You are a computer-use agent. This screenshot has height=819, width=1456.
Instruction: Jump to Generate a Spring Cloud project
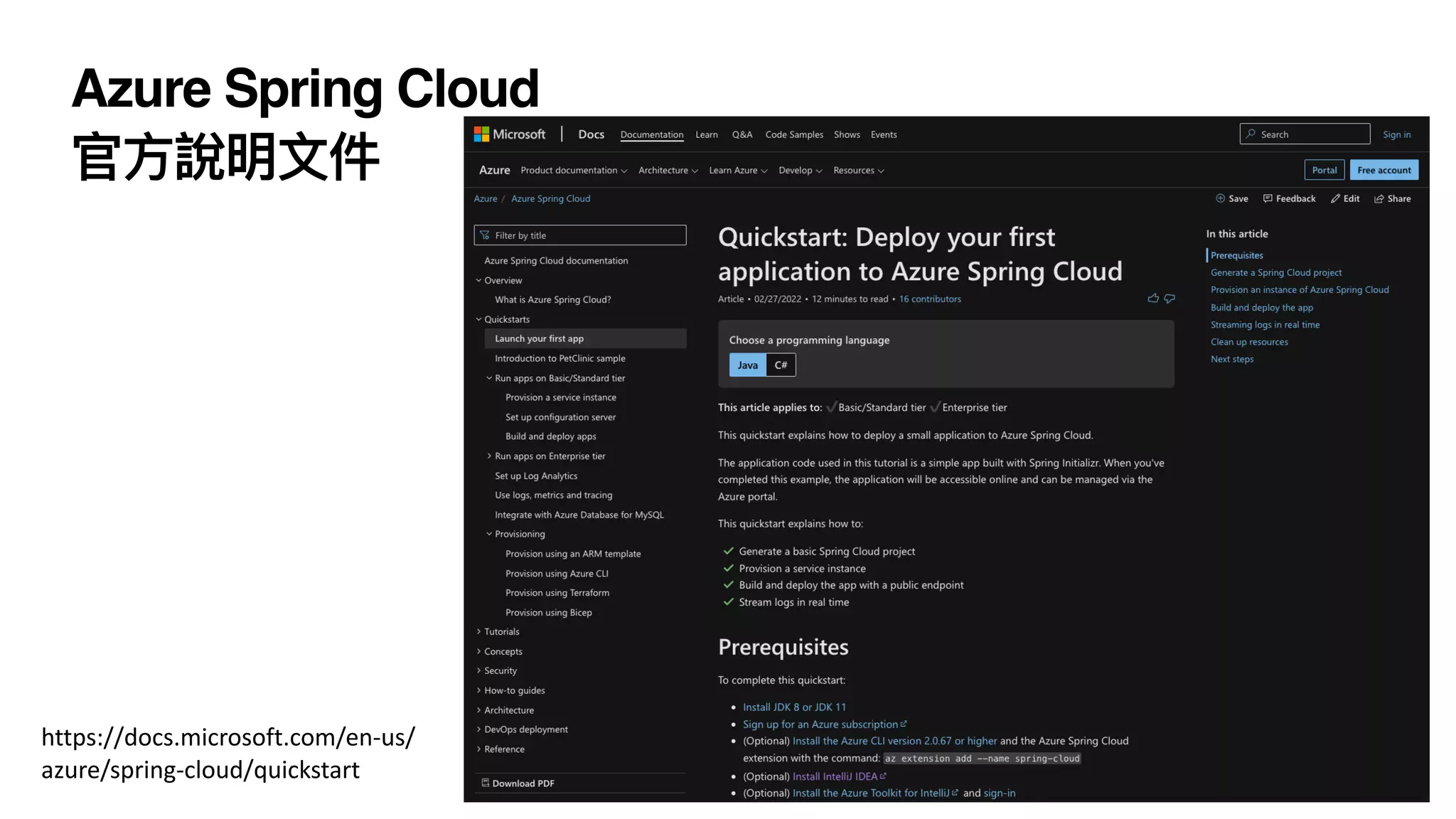1276,272
